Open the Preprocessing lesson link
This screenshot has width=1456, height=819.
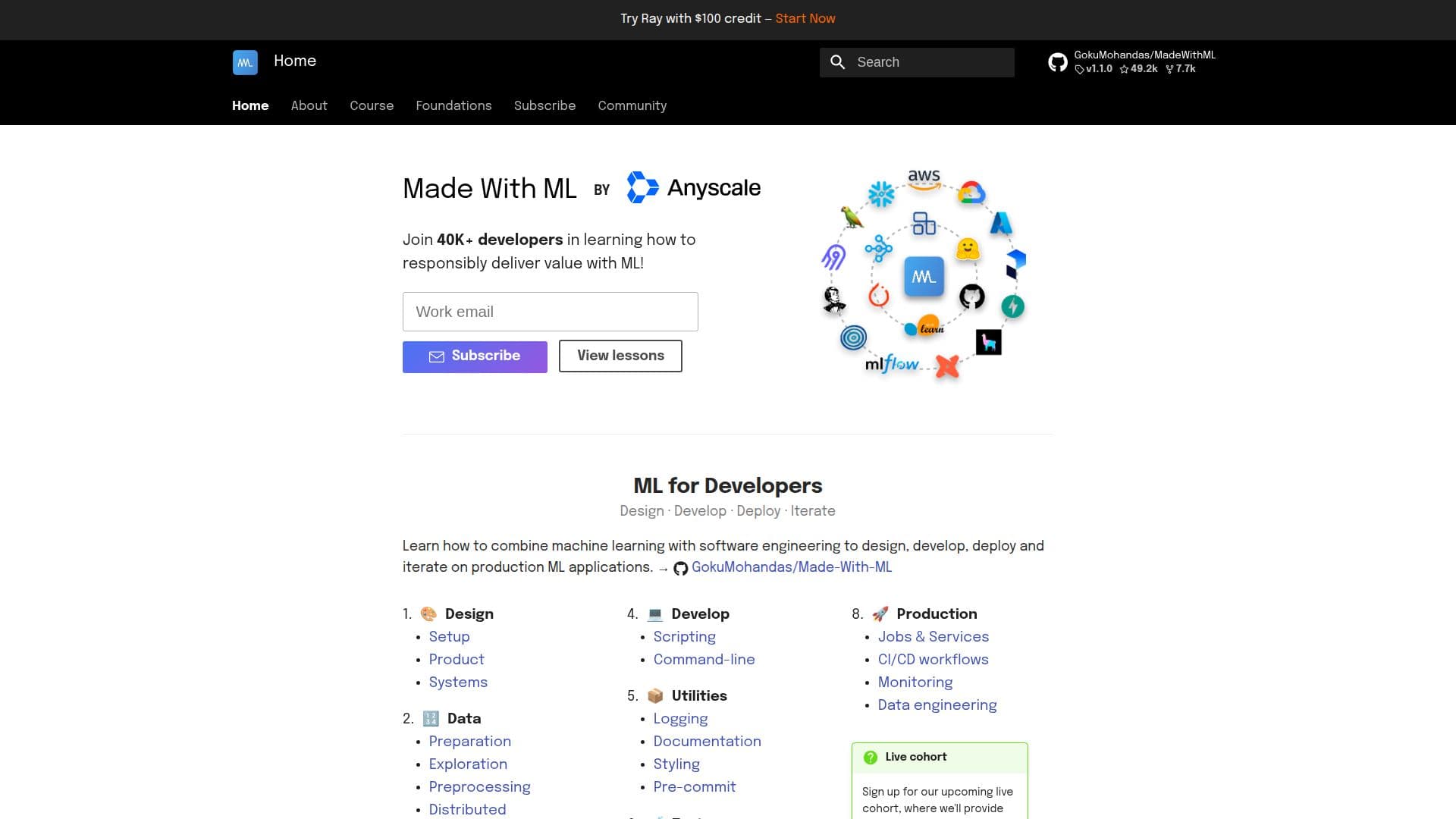480,786
